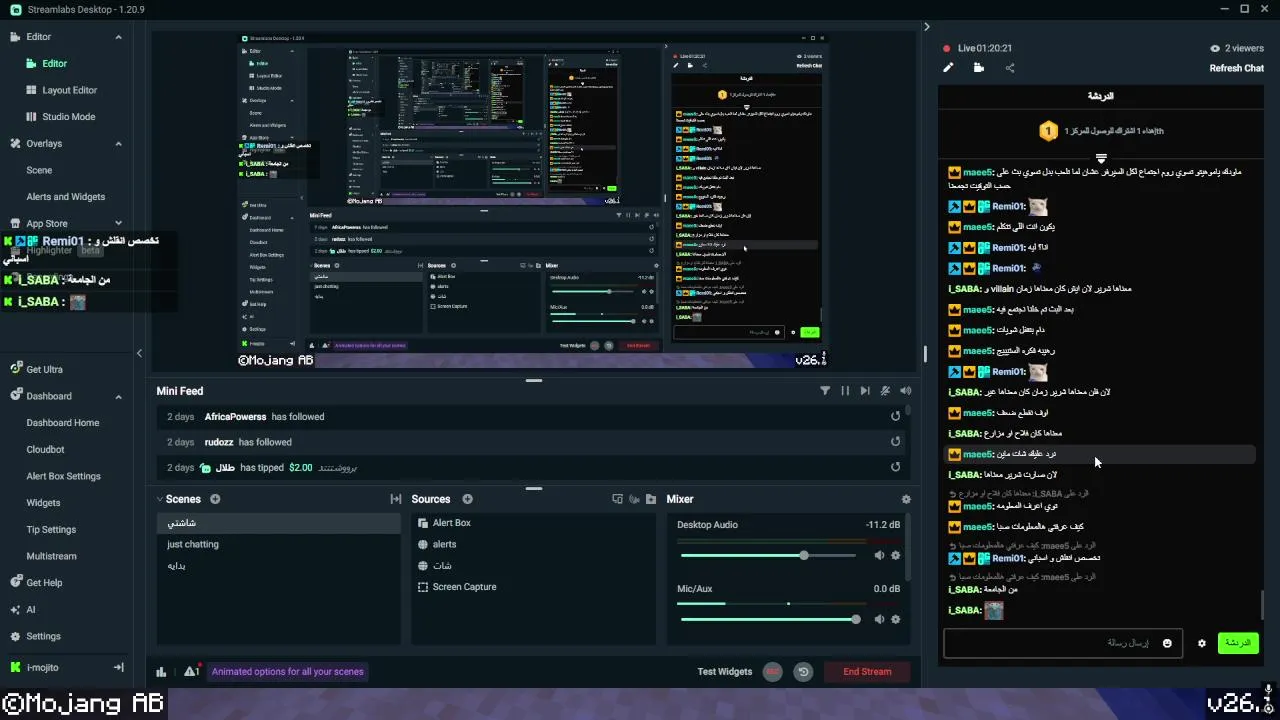
Task: Open Mixer advanced settings gear
Action: [x=906, y=499]
